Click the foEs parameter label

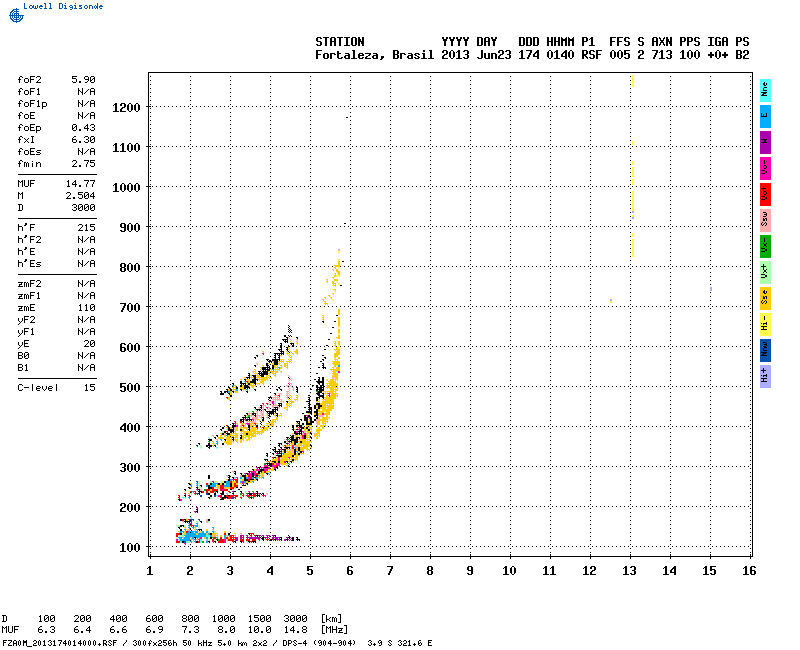tap(29, 152)
